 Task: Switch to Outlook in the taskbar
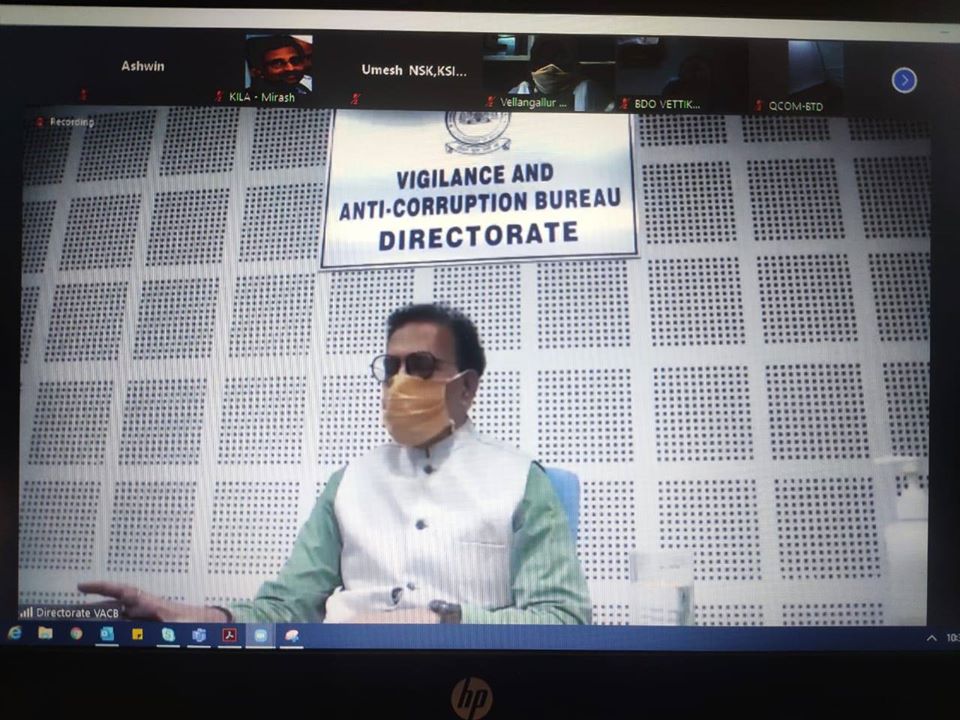coord(107,634)
